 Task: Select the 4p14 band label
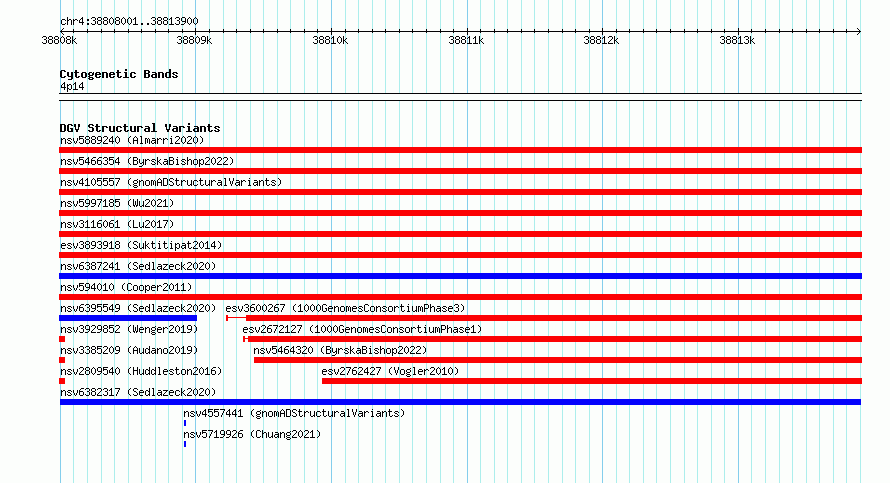click(72, 86)
